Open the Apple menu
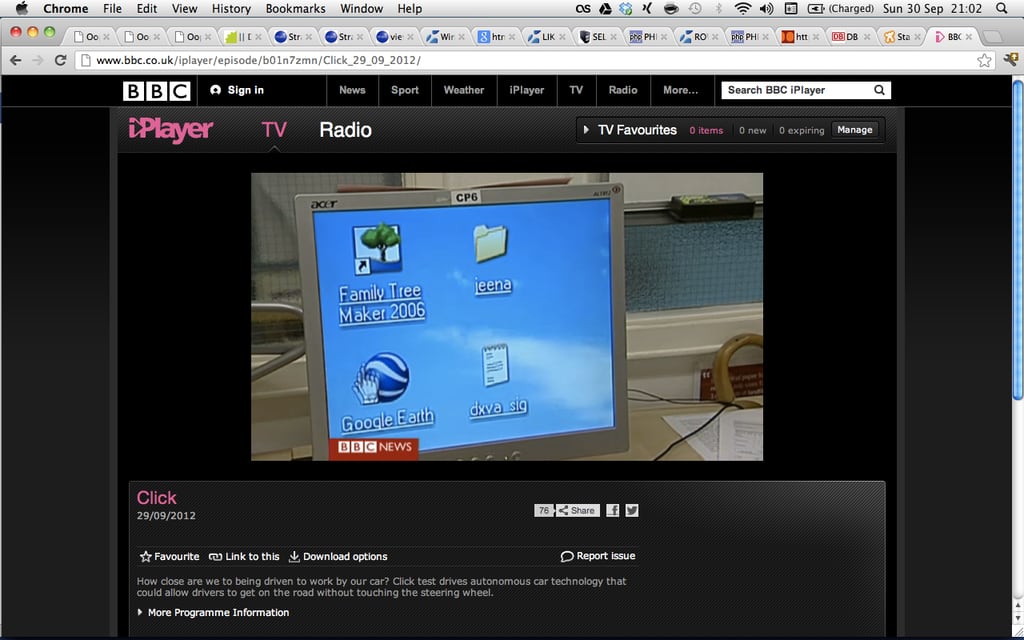This screenshot has height=640, width=1024. pyautogui.click(x=22, y=8)
